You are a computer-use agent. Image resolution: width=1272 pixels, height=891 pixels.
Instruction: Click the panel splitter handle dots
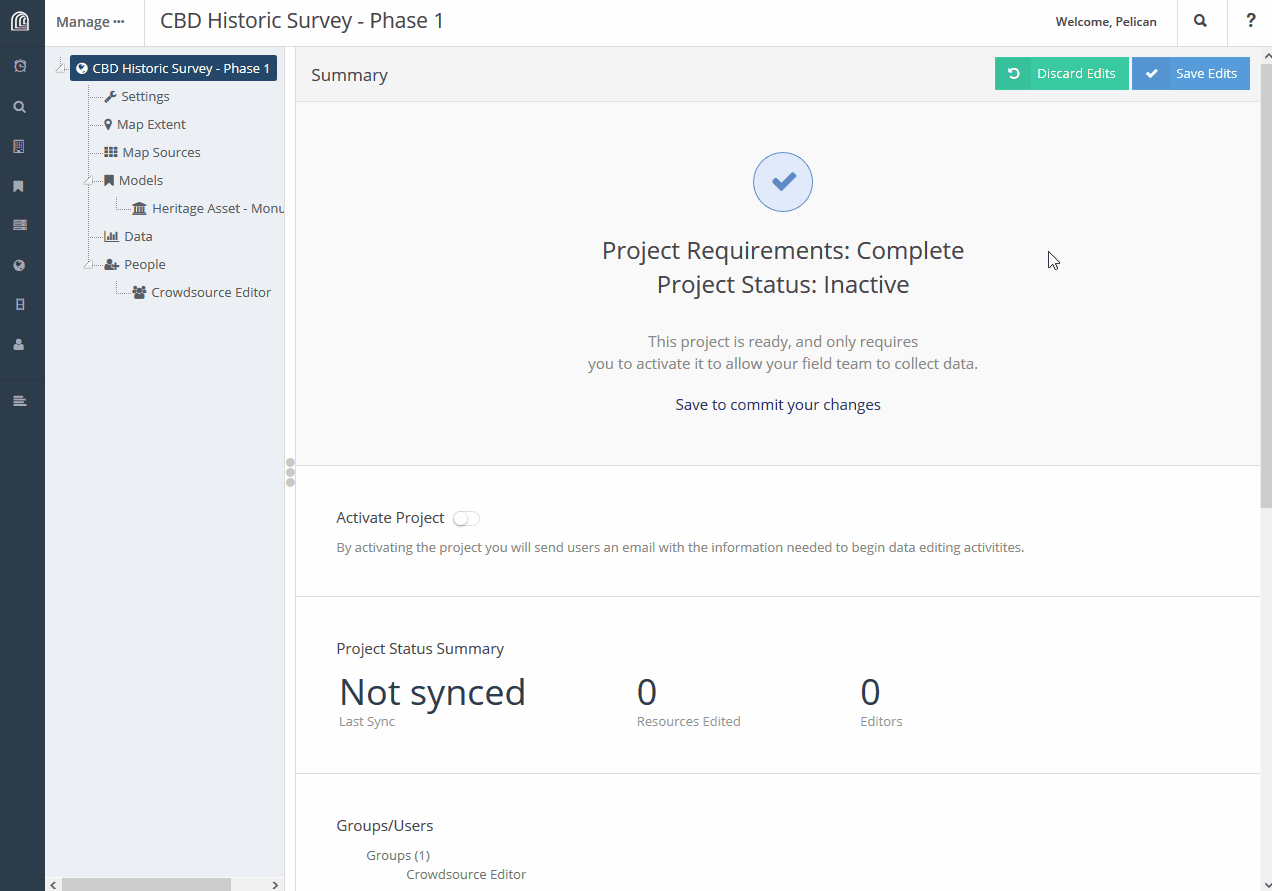pos(290,472)
